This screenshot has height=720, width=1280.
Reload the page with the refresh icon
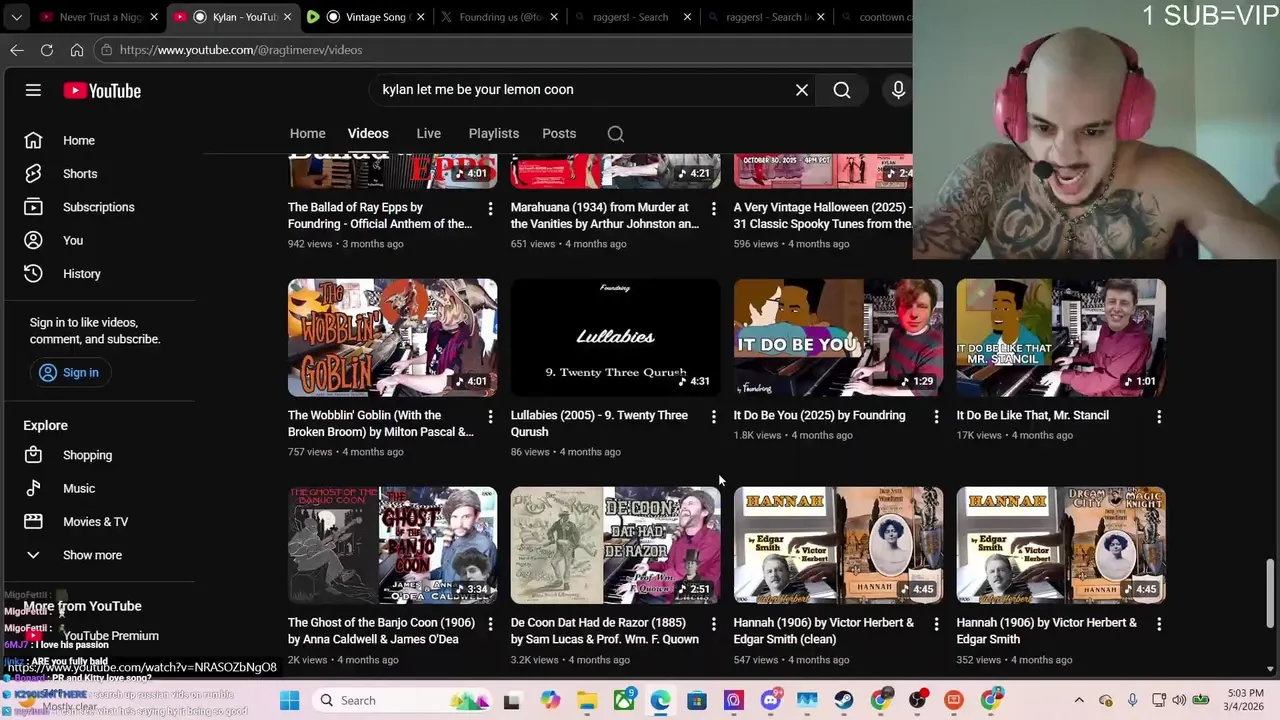[47, 50]
